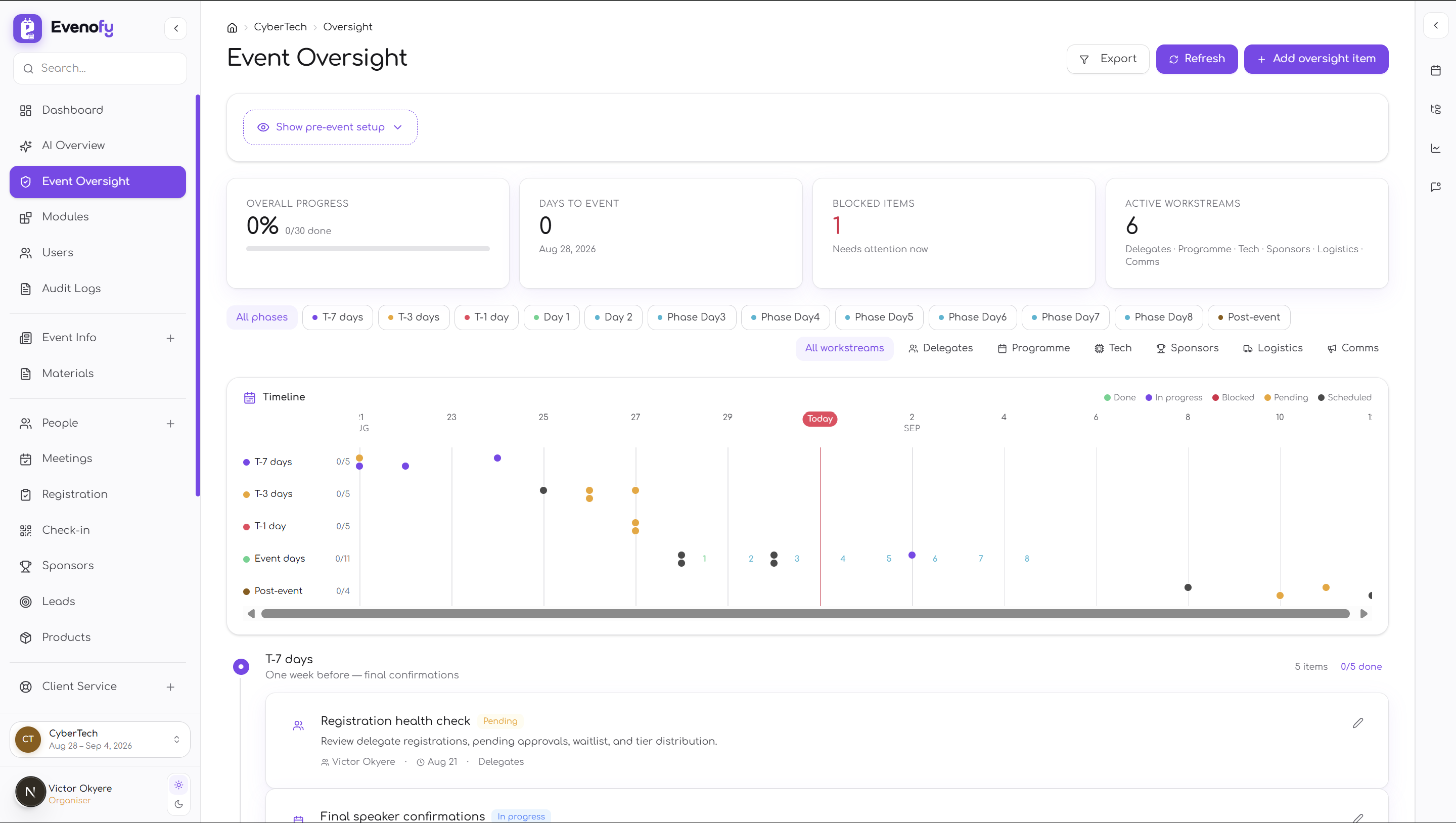This screenshot has height=823, width=1456.
Task: Go to Modules page
Action: [x=98, y=217]
